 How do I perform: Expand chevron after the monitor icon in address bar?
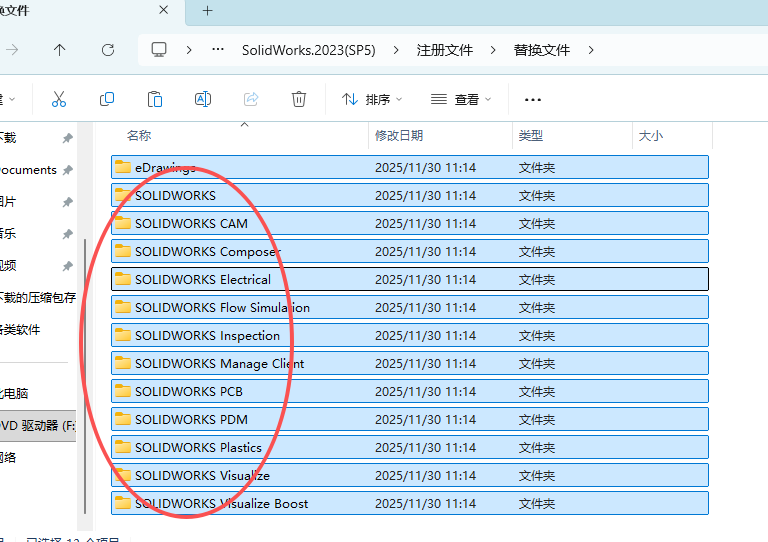click(189, 50)
